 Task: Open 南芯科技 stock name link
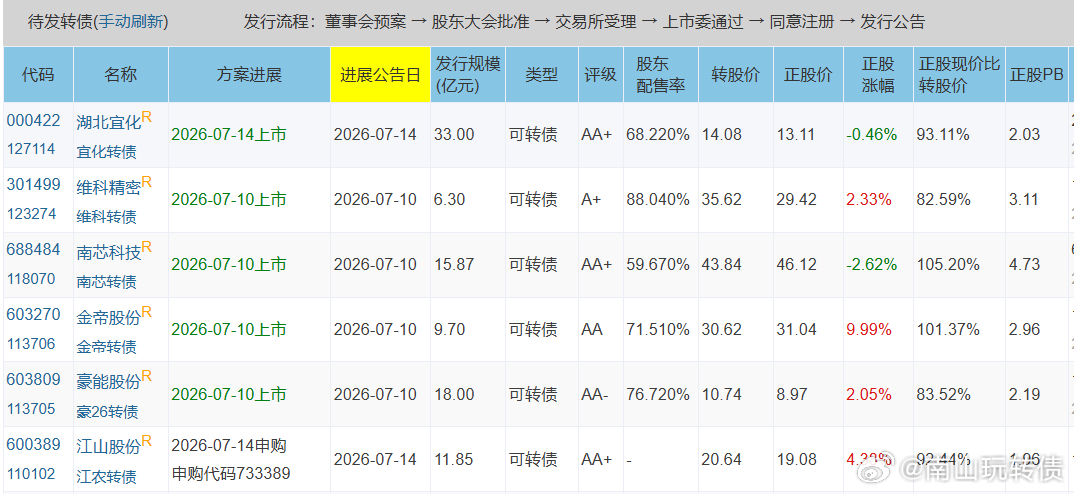click(109, 252)
